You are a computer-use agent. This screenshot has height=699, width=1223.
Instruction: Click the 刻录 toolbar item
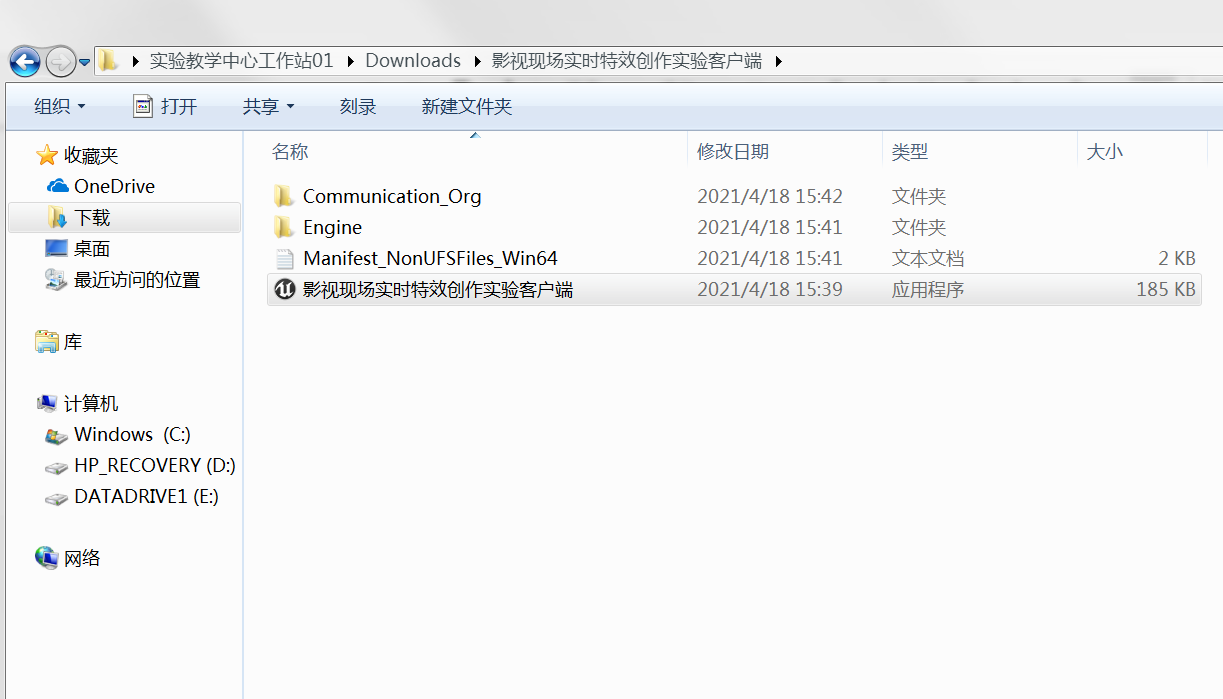point(357,106)
